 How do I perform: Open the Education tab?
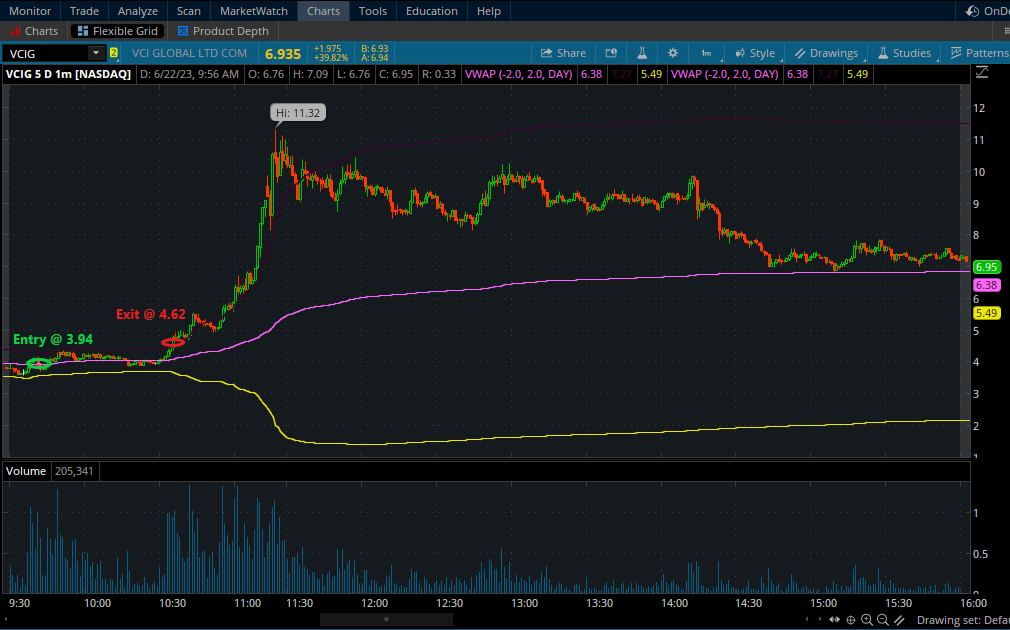(432, 11)
